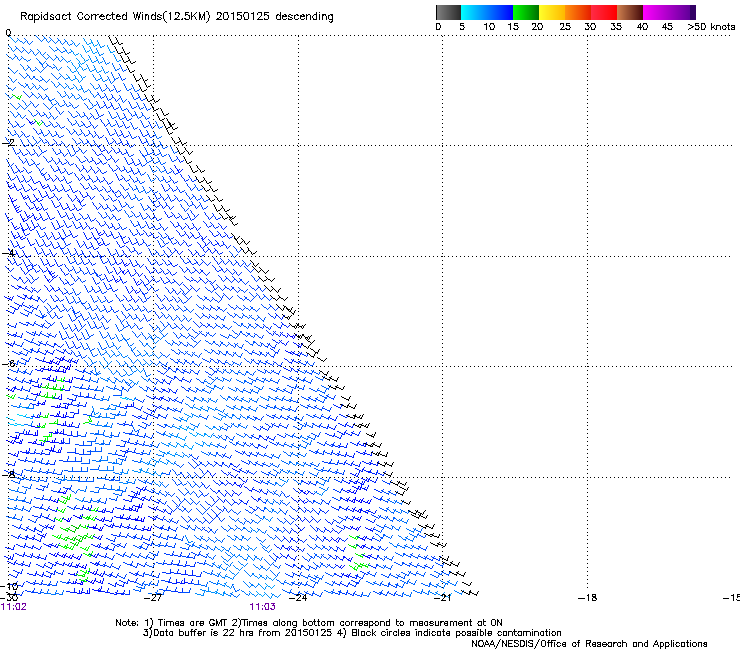The width and height of the screenshot is (740, 650).
Task: Click the '-18' longitude axis label
Action: pyautogui.click(x=588, y=598)
